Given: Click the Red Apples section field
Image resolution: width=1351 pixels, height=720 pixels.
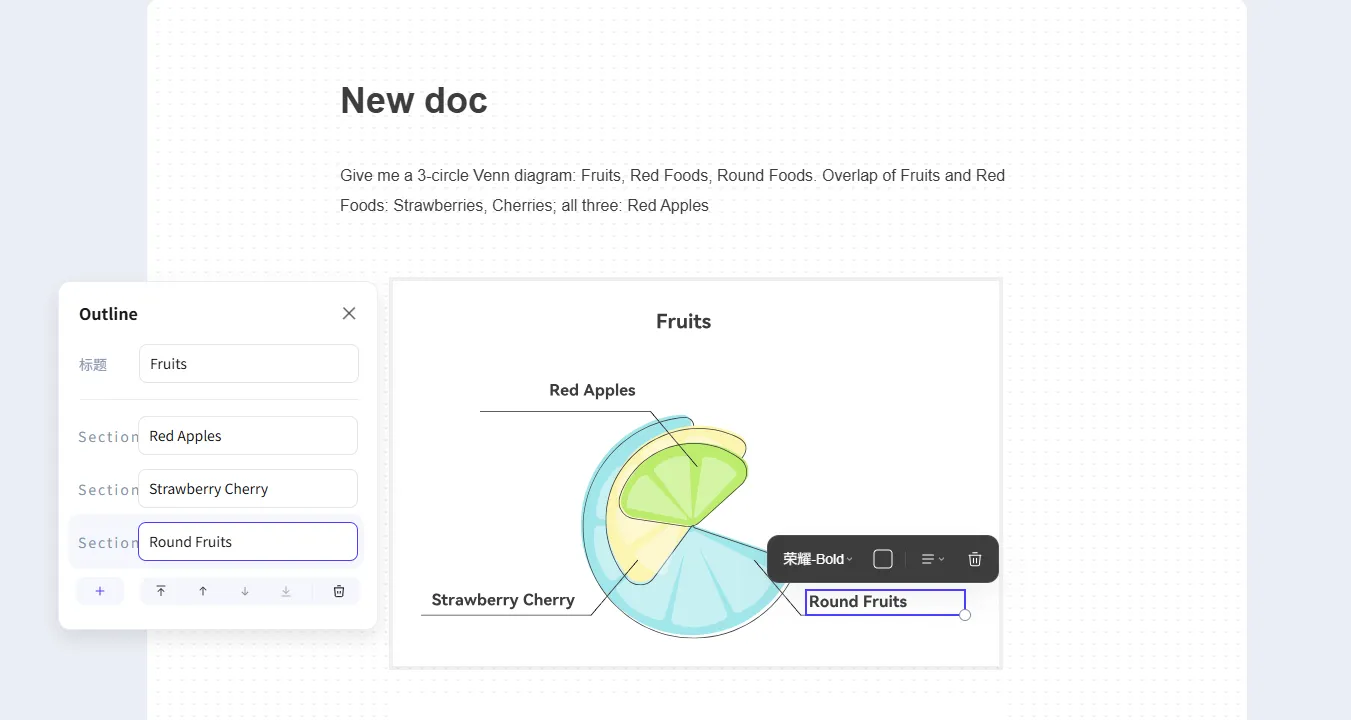Looking at the screenshot, I should tap(248, 436).
